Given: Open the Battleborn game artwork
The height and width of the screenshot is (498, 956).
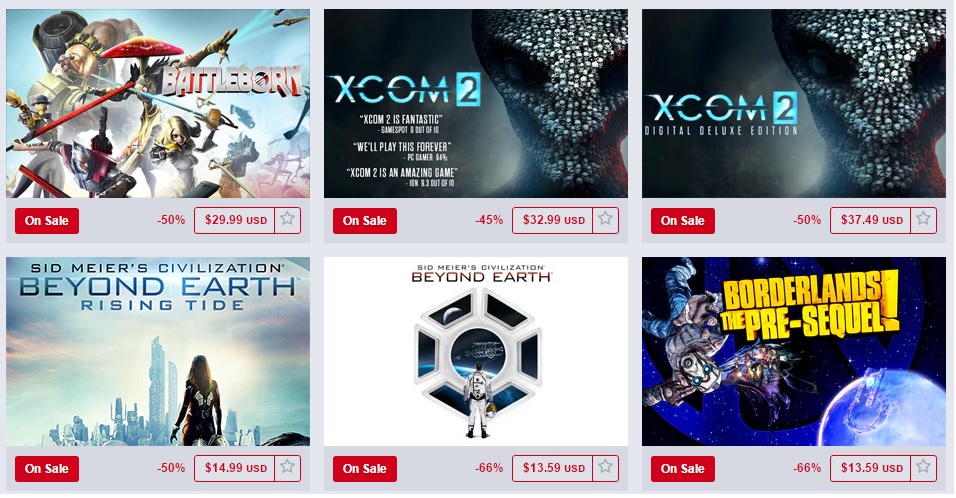Looking at the screenshot, I should [x=158, y=103].
